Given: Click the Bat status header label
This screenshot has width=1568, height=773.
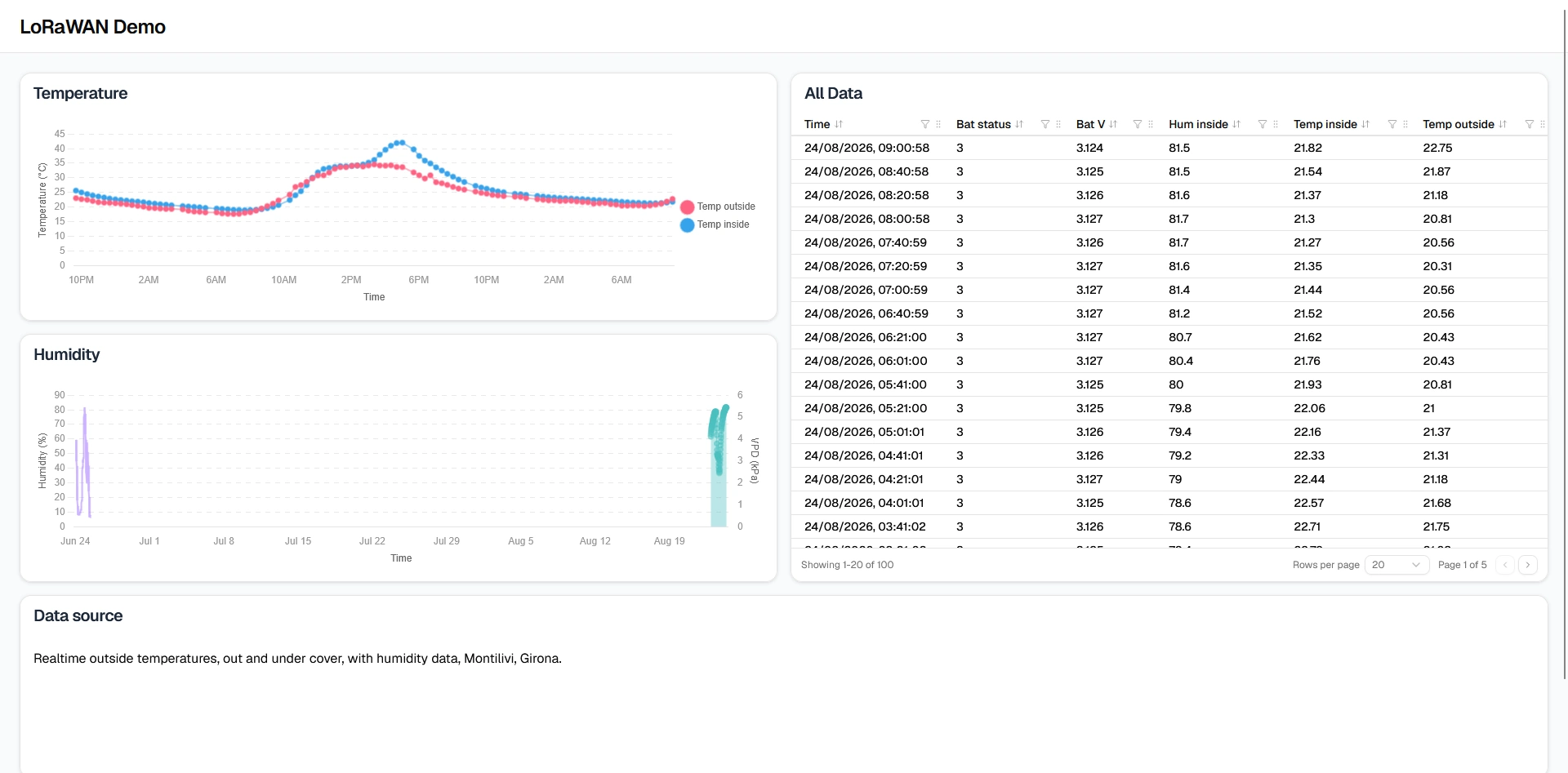Looking at the screenshot, I should (983, 124).
